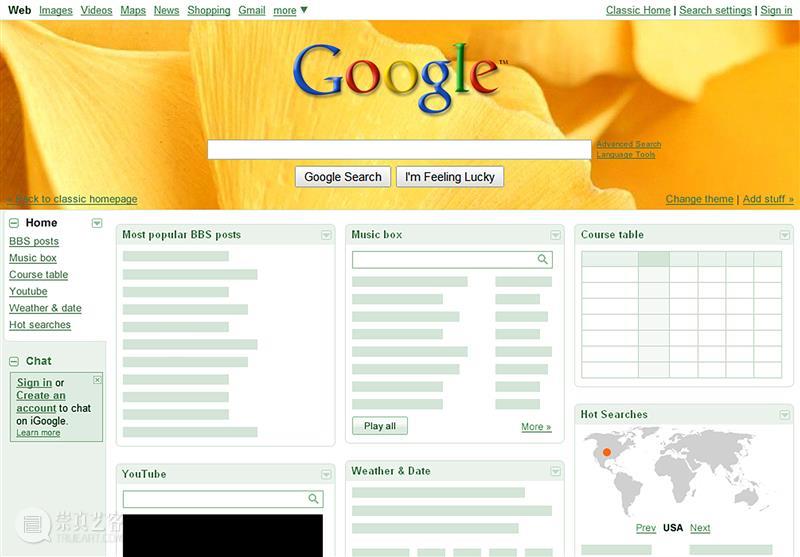
Task: Expand the more dropdown in top navigation
Action: [x=290, y=10]
